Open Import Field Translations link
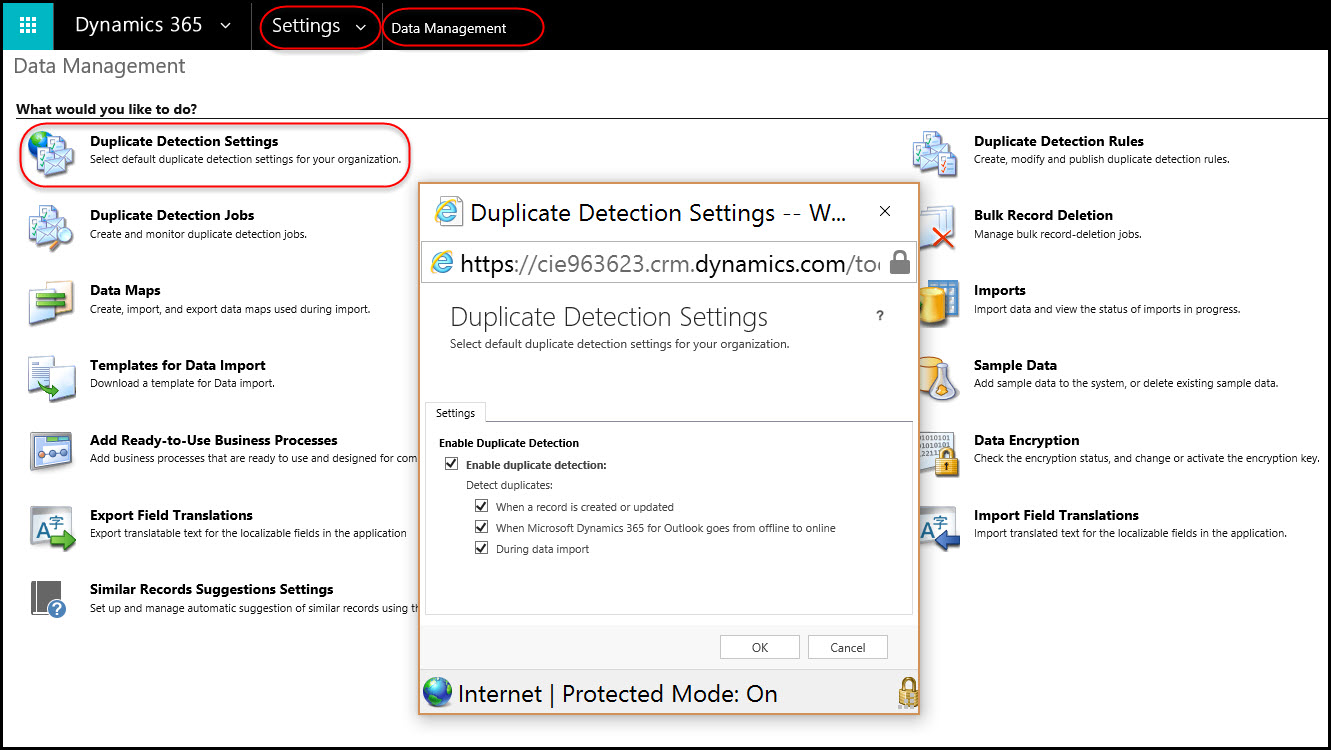The height and width of the screenshot is (750, 1331). pyautogui.click(x=1056, y=515)
